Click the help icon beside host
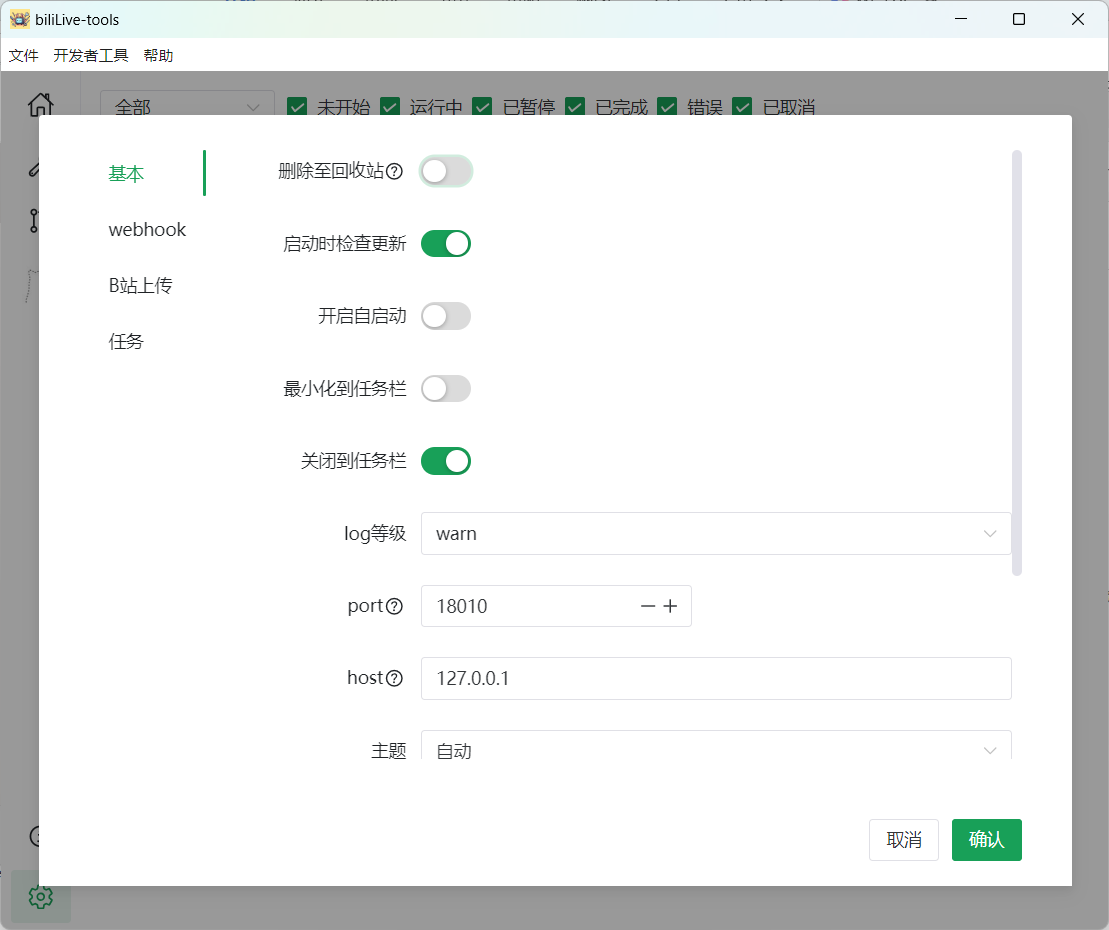The width and height of the screenshot is (1109, 930). click(x=395, y=678)
